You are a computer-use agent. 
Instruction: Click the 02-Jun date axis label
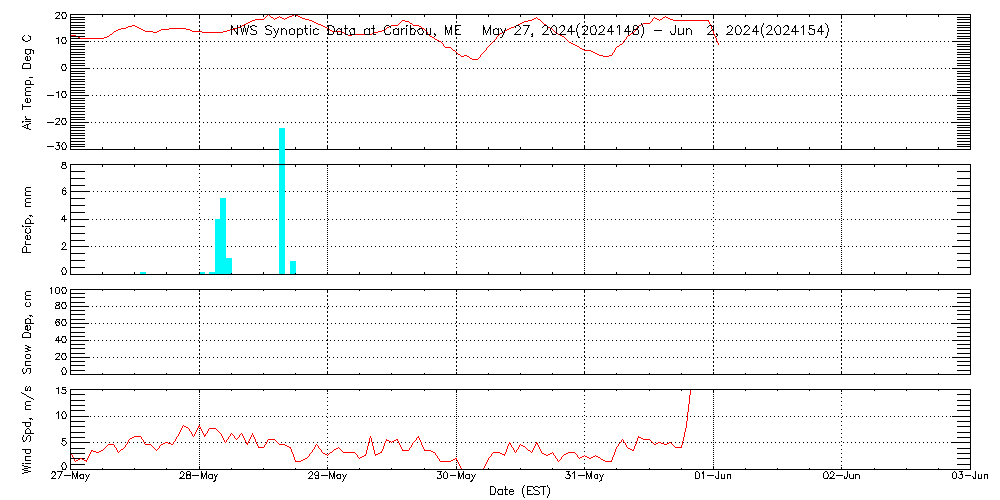(841, 477)
